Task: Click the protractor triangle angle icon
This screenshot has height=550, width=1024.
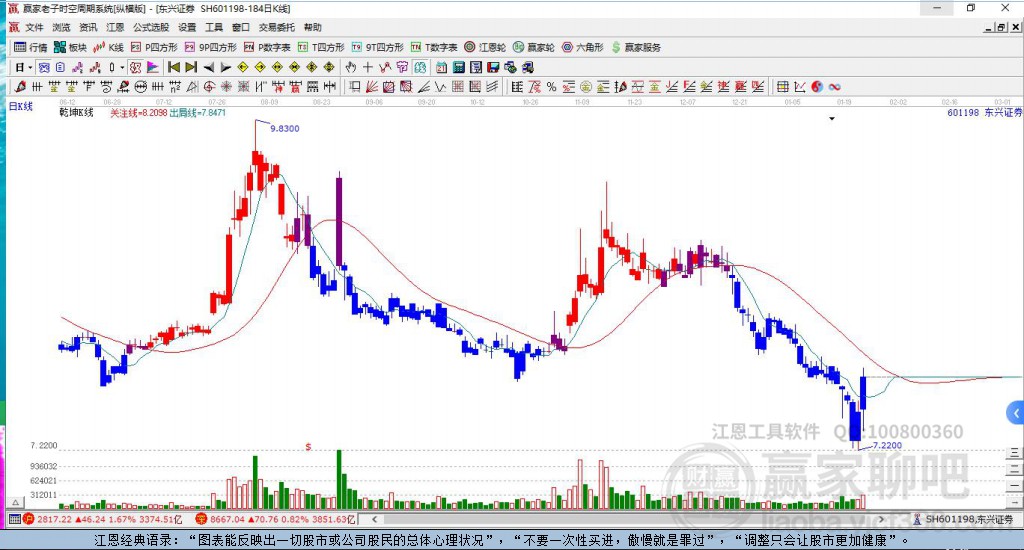Action: pos(193,87)
